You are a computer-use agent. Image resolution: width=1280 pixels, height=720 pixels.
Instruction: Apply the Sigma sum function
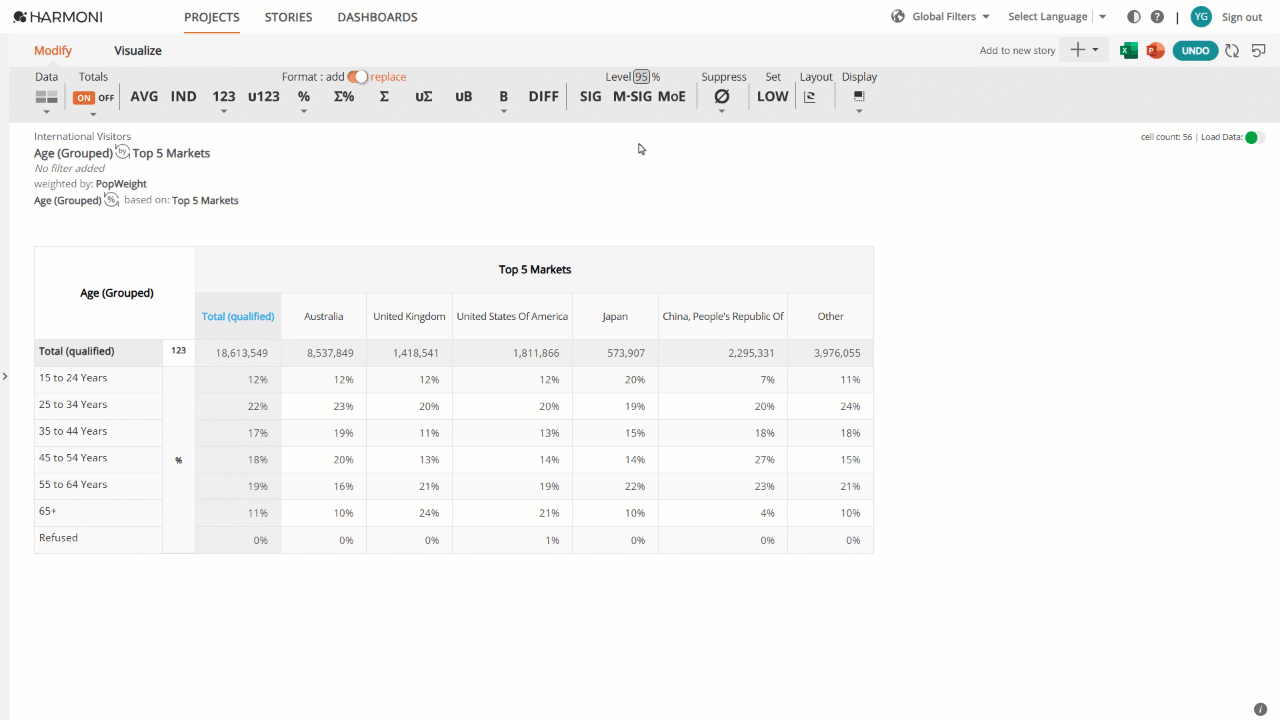(x=384, y=97)
